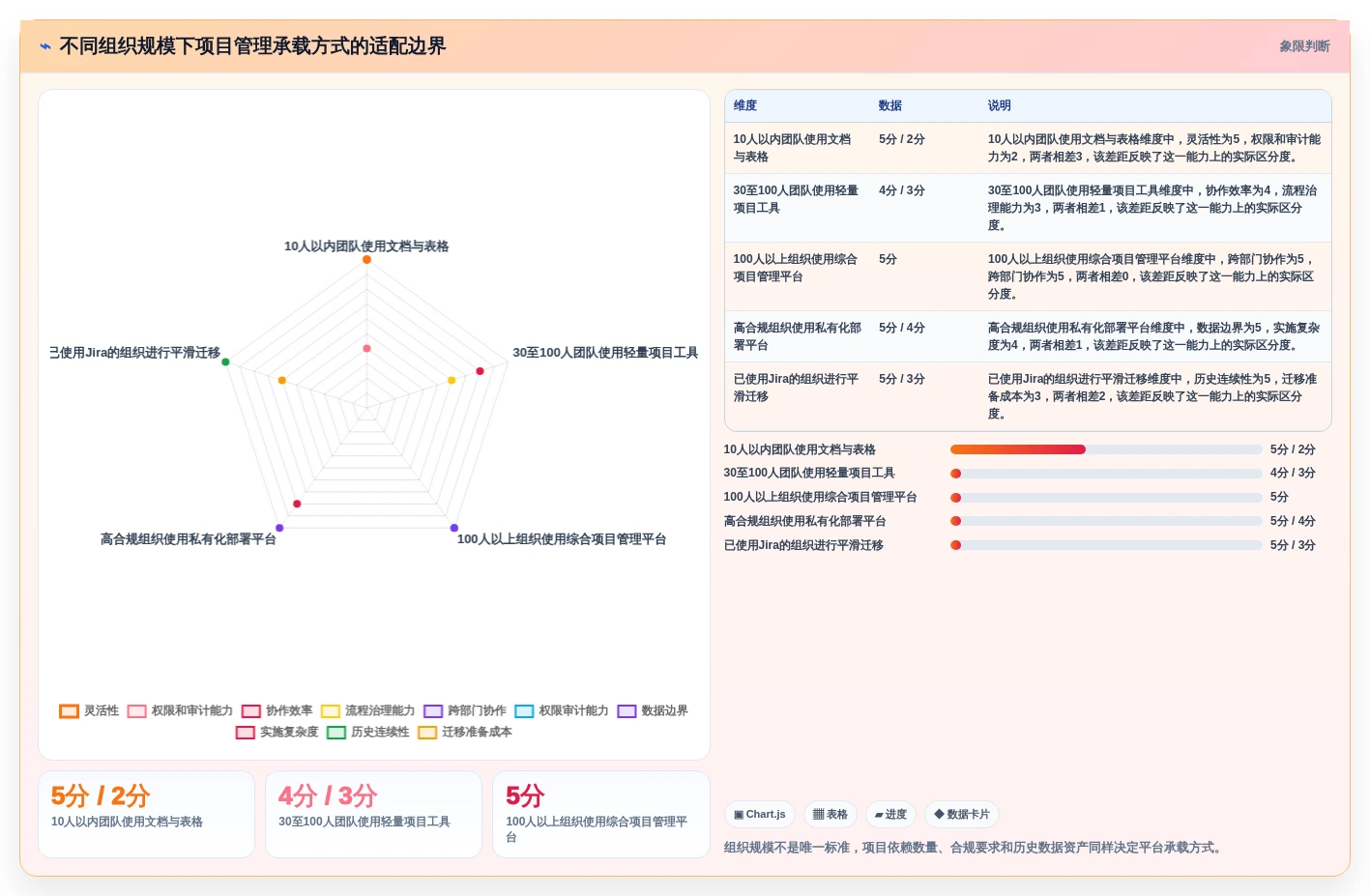Screen dimensions: 1370x896
Task: Open the 5分 / 2分 summary card
Action: pos(146,814)
